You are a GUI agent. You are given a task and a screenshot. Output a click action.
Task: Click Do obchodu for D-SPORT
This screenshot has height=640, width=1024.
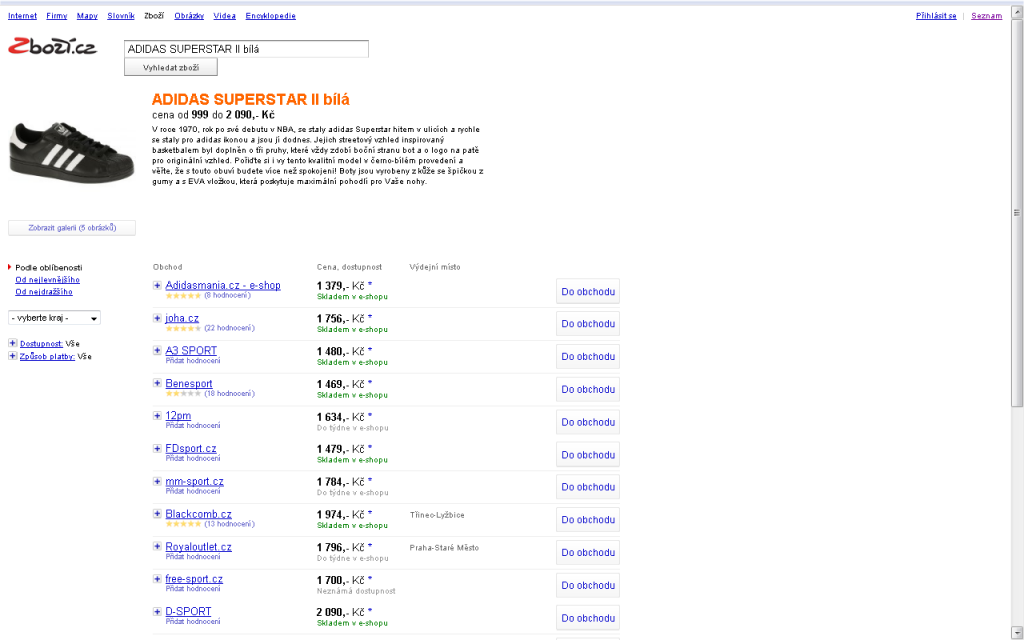pyautogui.click(x=588, y=618)
